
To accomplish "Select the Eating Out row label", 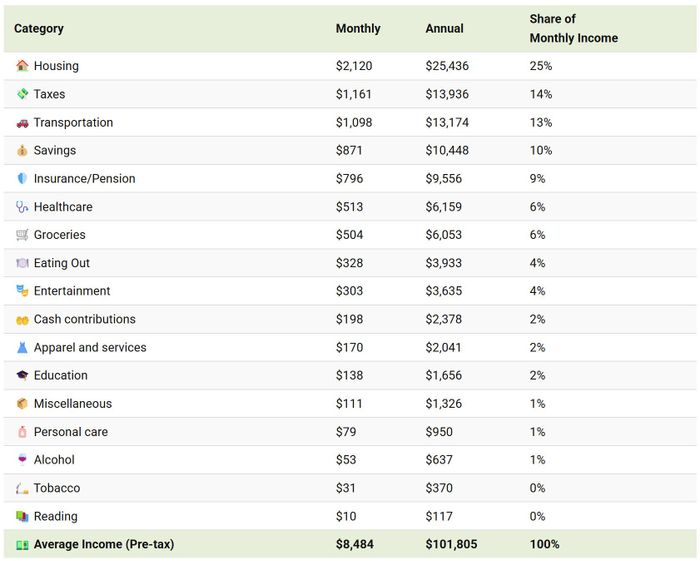I will (61, 263).
